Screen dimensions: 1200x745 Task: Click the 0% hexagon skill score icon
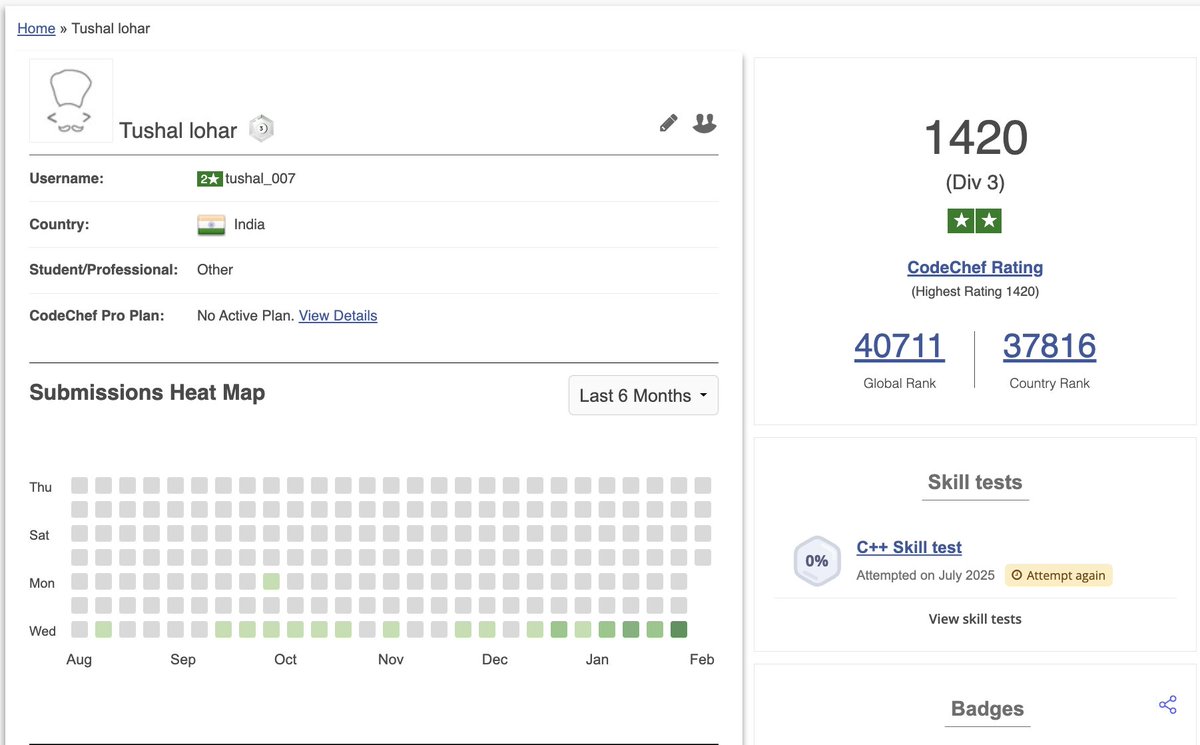point(817,561)
